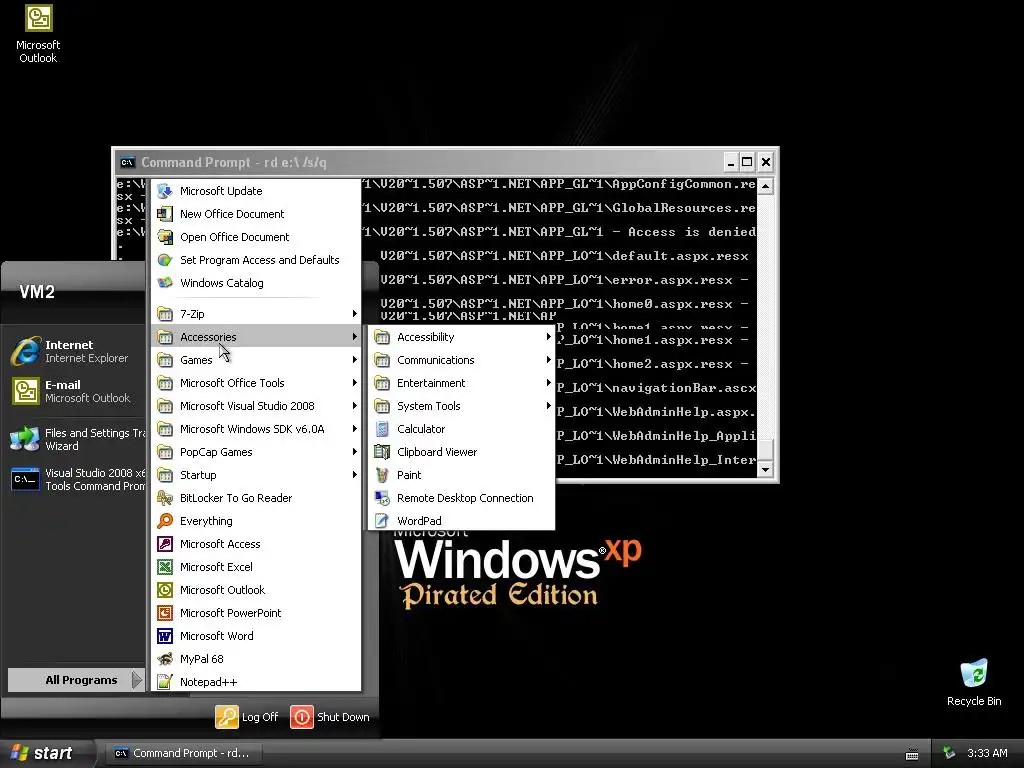Screen dimensions: 1024x768
Task: Click the VM2 user name header
Action: click(x=37, y=292)
